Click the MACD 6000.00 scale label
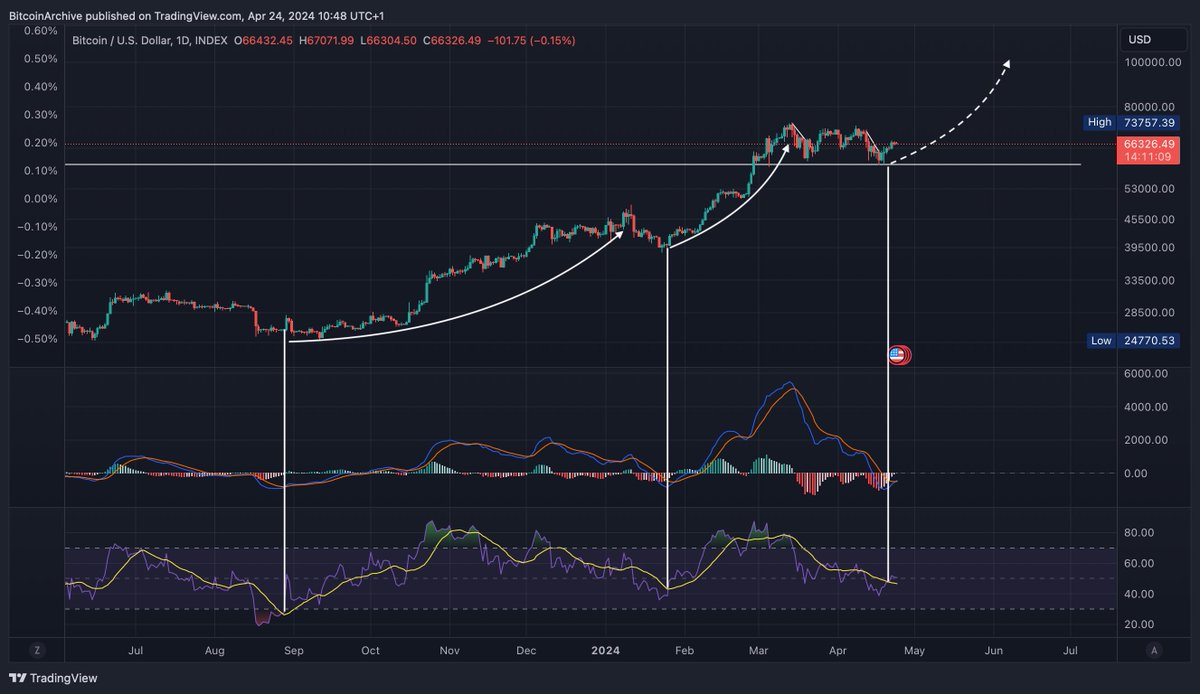The image size is (1200, 694). point(1146,373)
